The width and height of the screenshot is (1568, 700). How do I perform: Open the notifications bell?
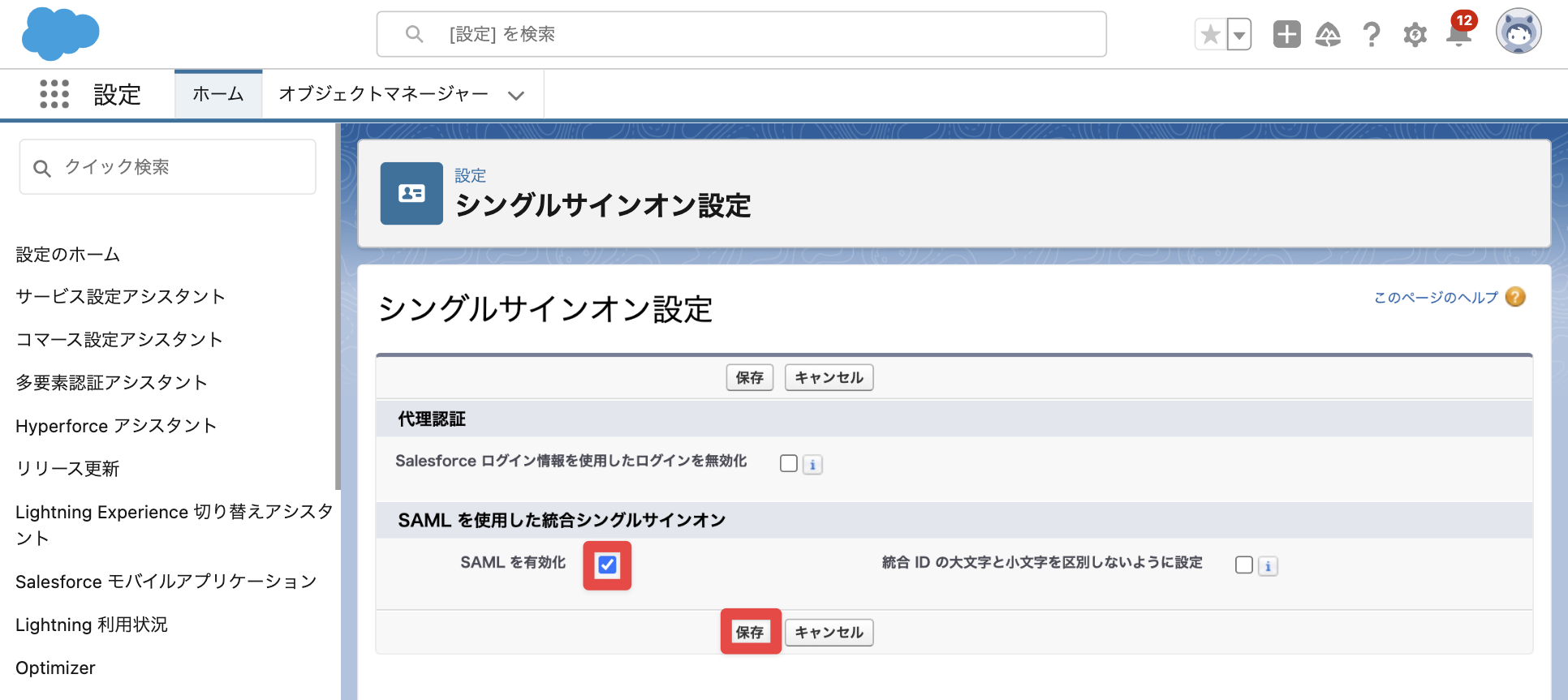pyautogui.click(x=1459, y=32)
